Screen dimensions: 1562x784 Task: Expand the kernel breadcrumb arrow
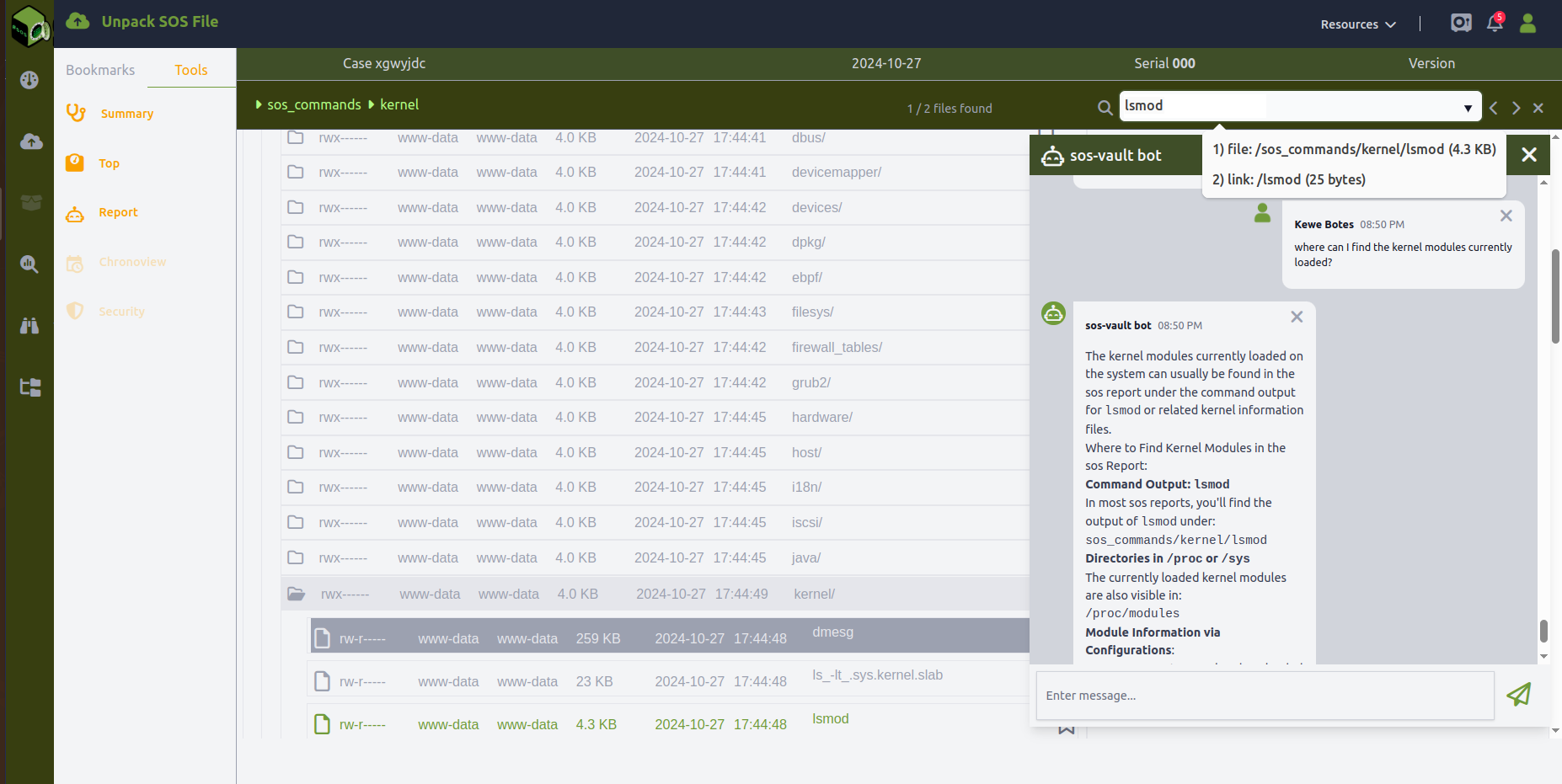tap(372, 104)
